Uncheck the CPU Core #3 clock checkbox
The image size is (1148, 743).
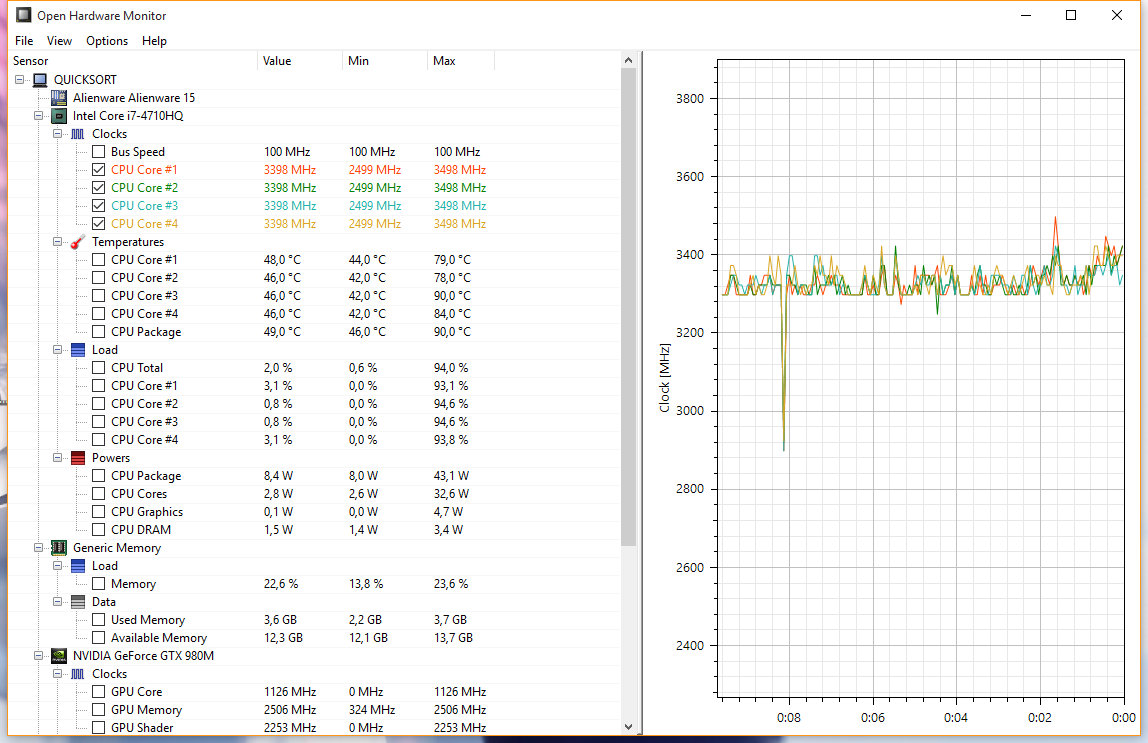click(x=99, y=206)
